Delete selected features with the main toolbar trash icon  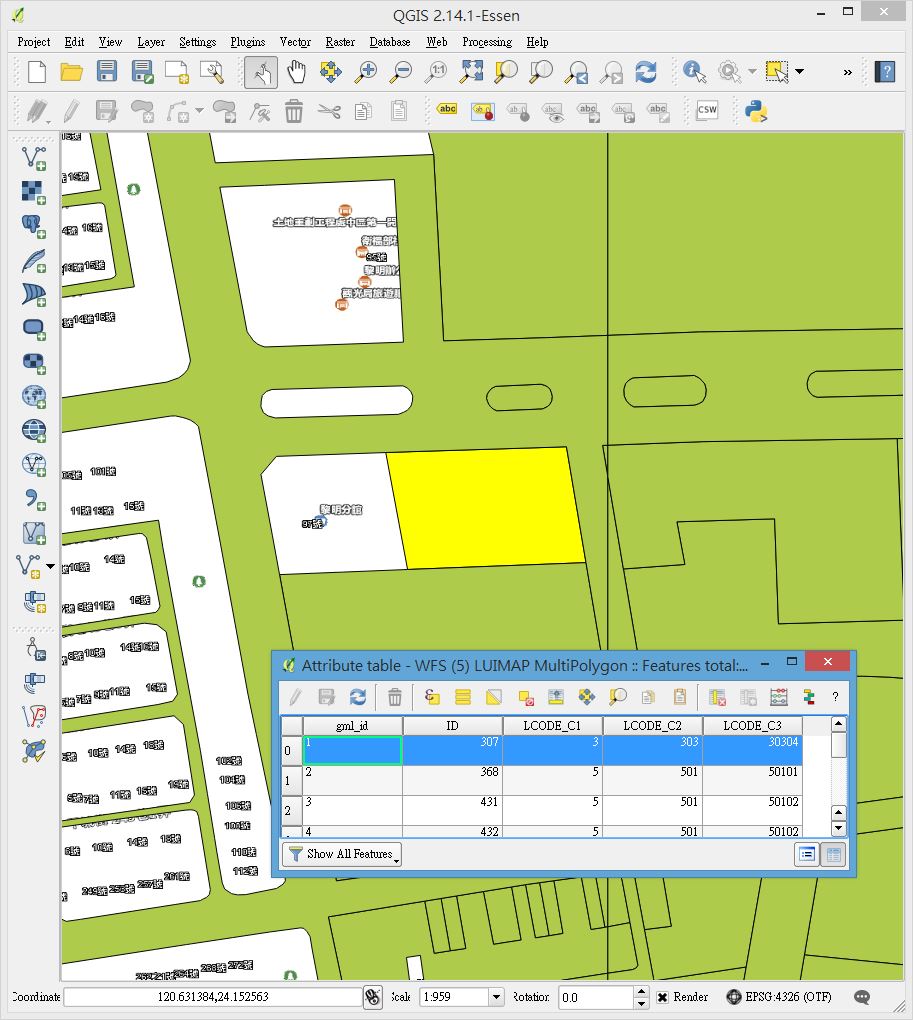[294, 111]
